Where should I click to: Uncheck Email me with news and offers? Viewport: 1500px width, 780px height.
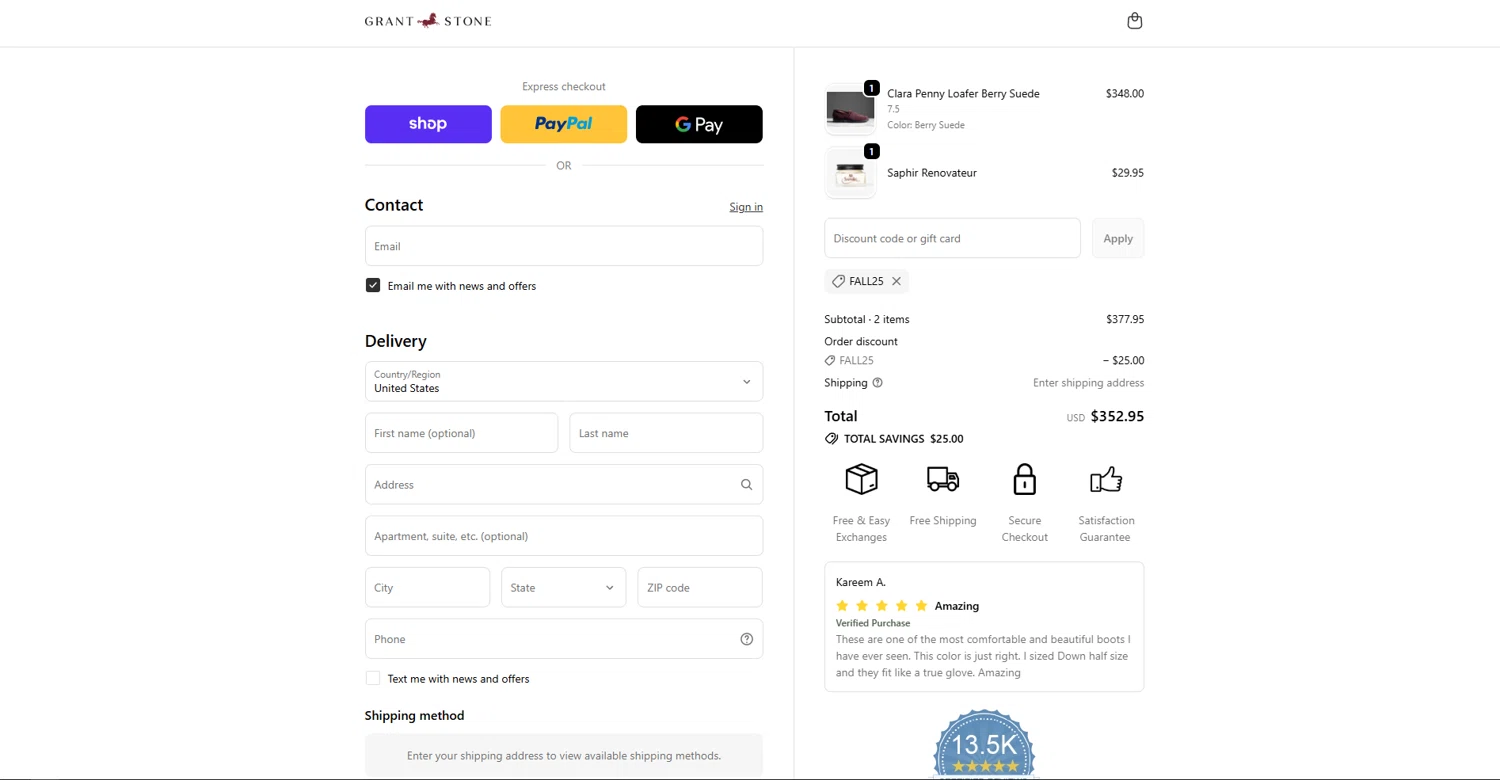click(373, 286)
